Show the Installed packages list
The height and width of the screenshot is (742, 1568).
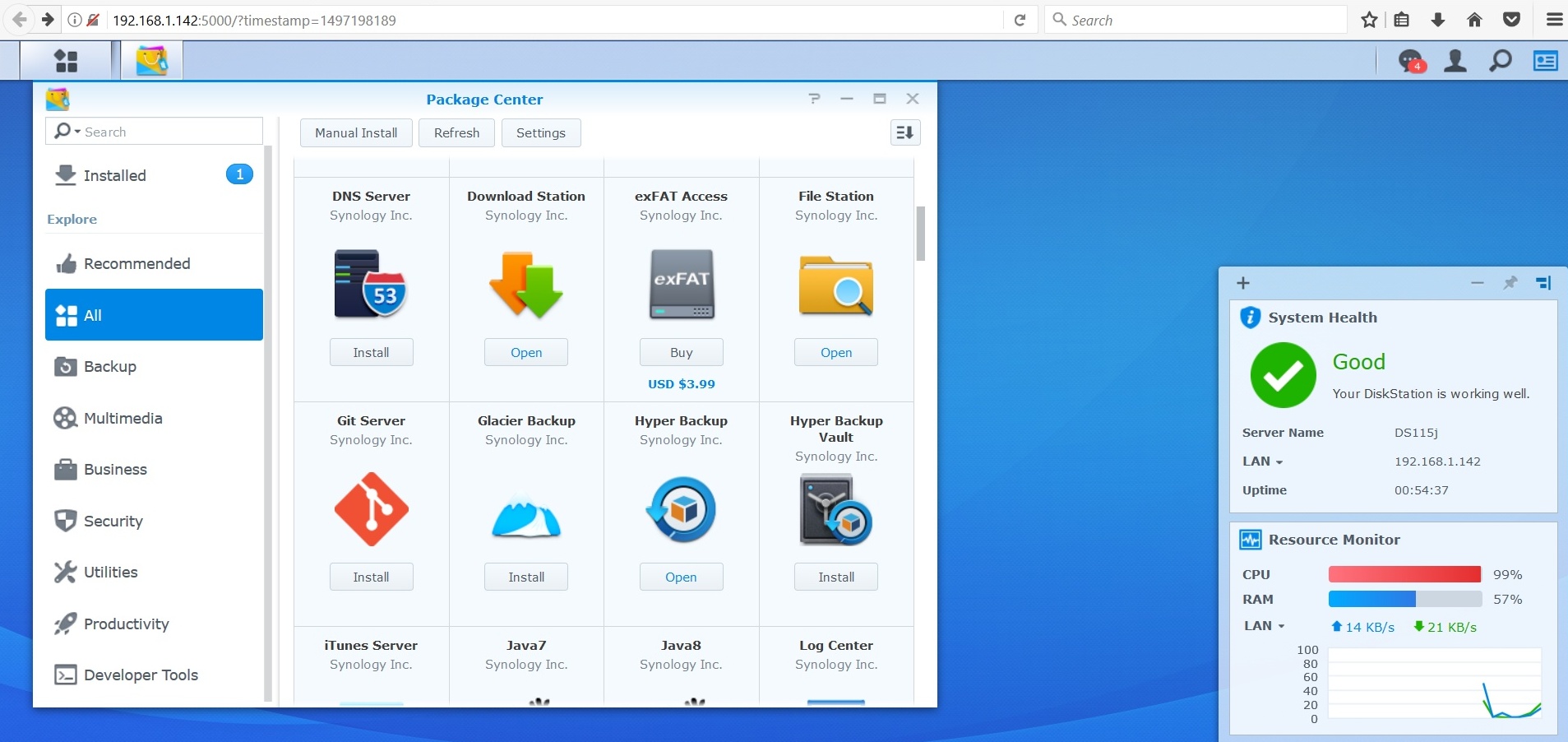click(154, 175)
